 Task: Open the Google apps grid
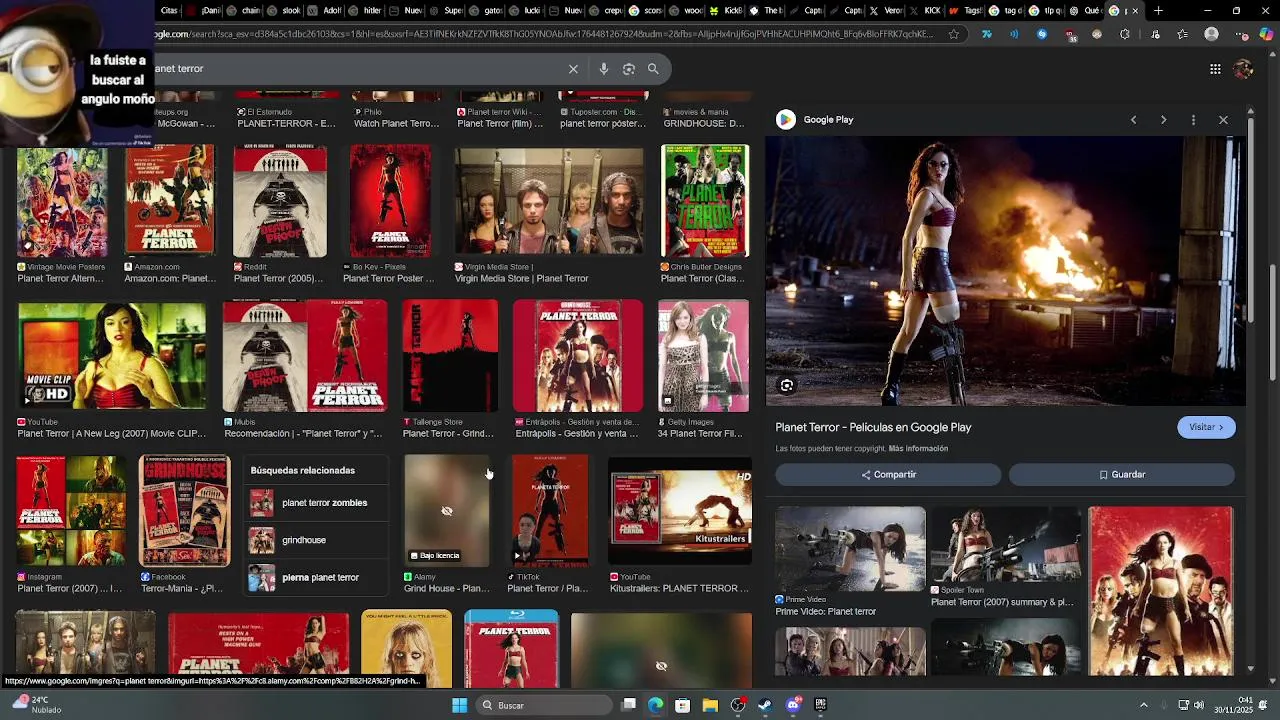[1215, 69]
